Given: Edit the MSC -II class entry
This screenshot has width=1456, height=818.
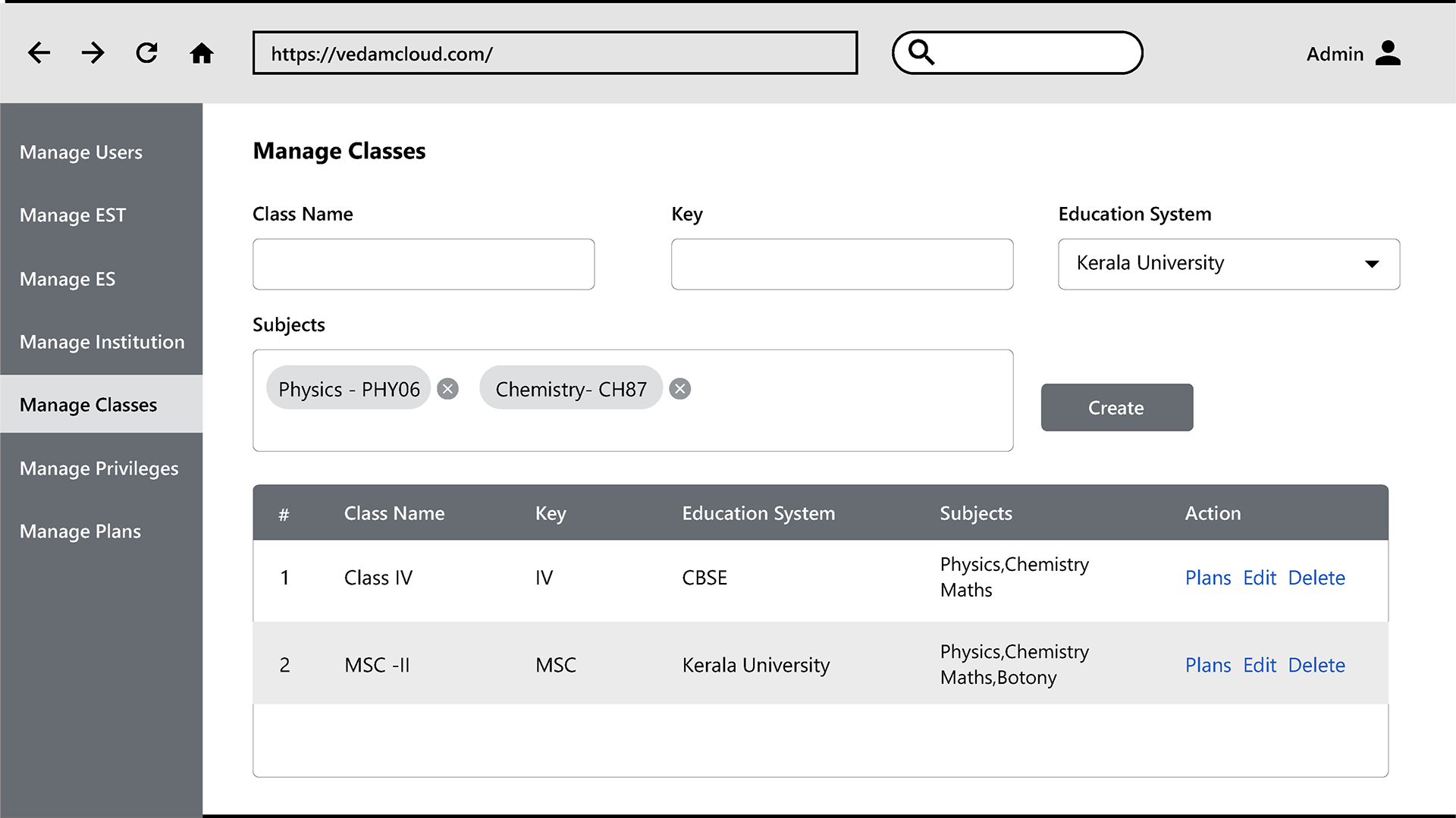Looking at the screenshot, I should (1260, 665).
